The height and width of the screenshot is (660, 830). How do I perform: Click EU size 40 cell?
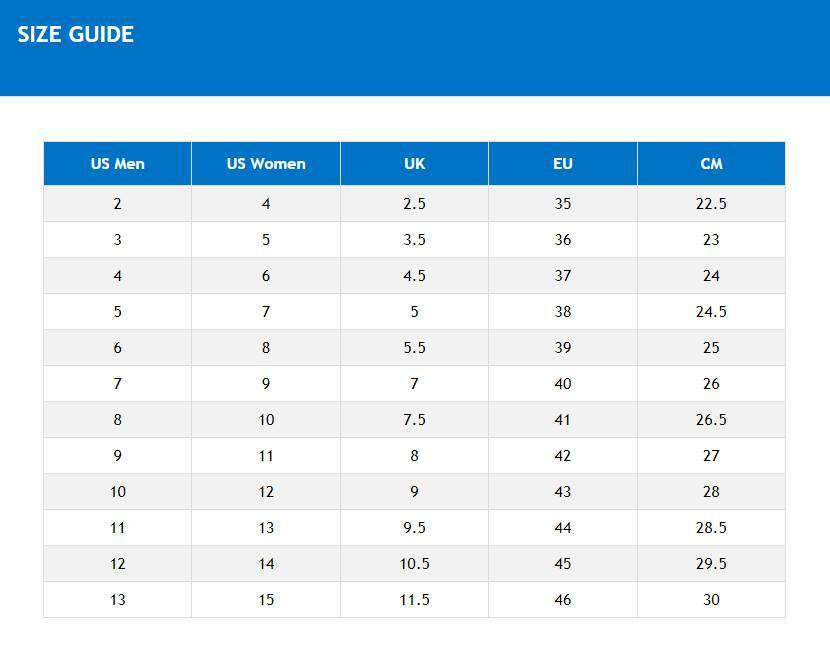(x=563, y=384)
